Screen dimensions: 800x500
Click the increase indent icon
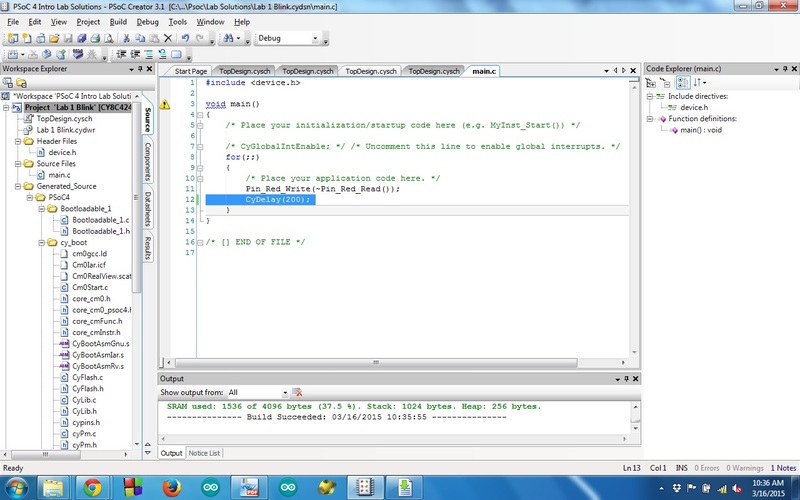pyautogui.click(x=135, y=54)
